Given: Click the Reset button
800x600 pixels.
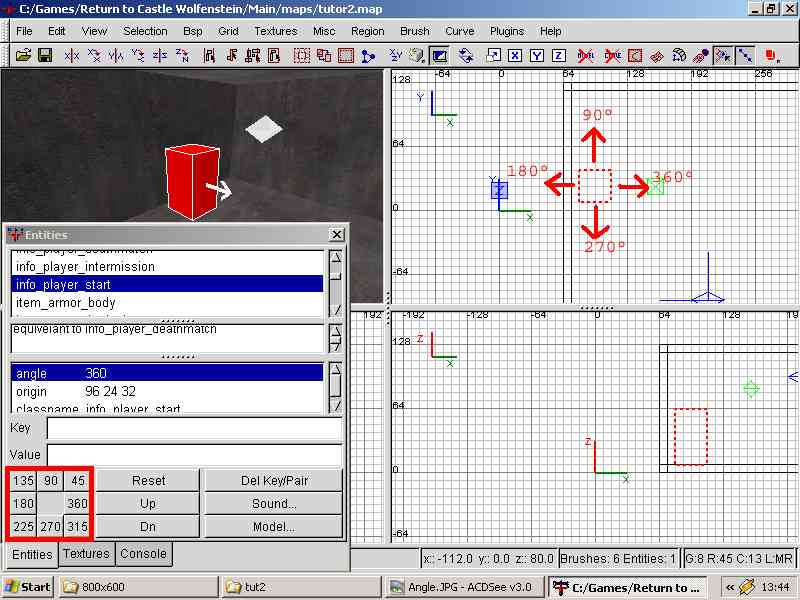Looking at the screenshot, I should point(148,481).
